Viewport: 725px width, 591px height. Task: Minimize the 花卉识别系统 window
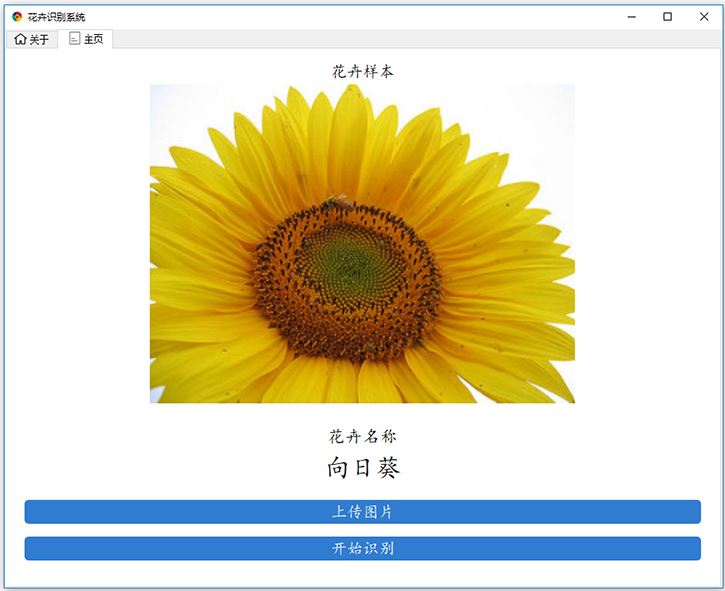click(x=632, y=17)
